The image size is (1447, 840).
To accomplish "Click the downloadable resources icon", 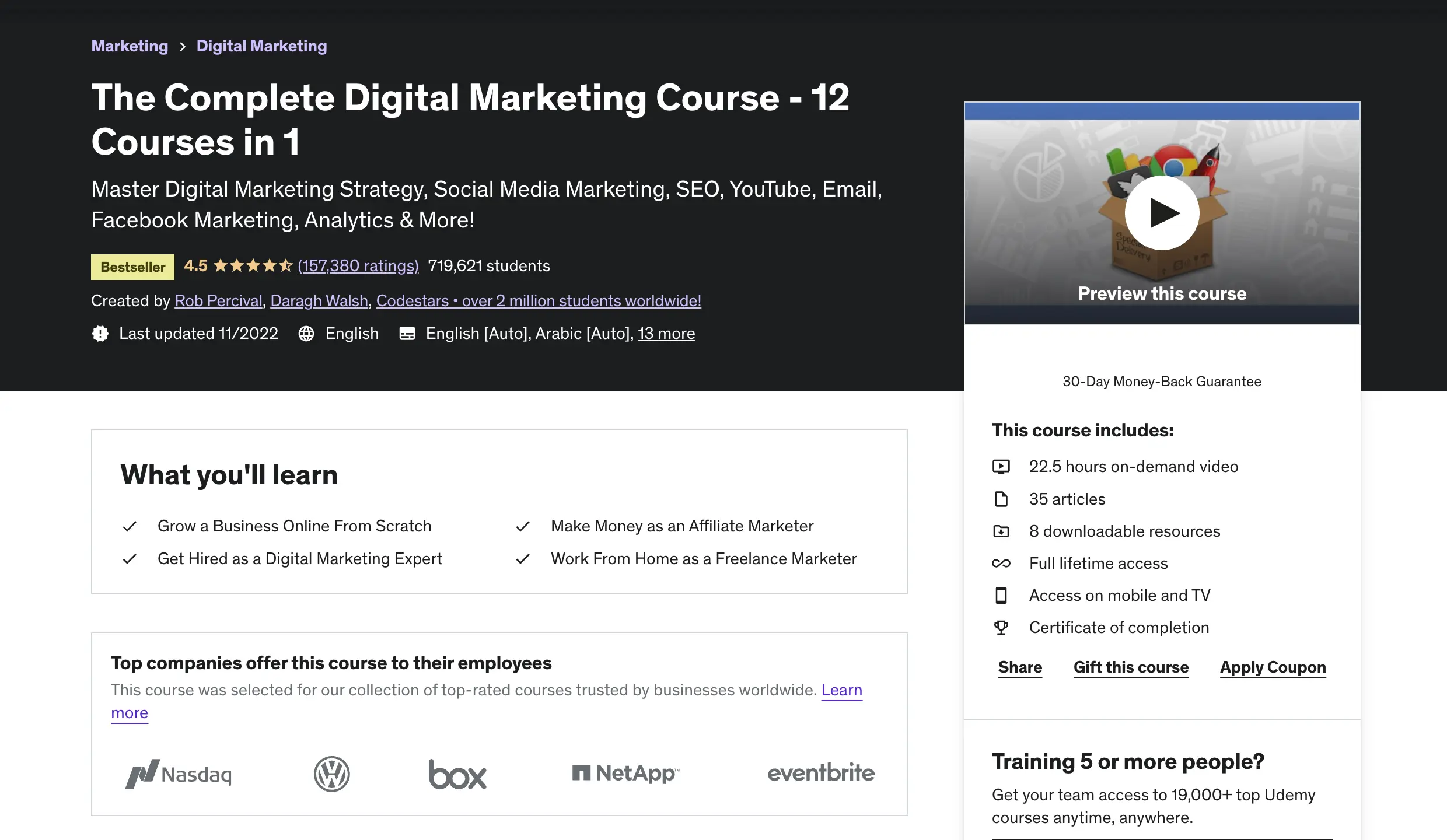I will pos(1001,531).
